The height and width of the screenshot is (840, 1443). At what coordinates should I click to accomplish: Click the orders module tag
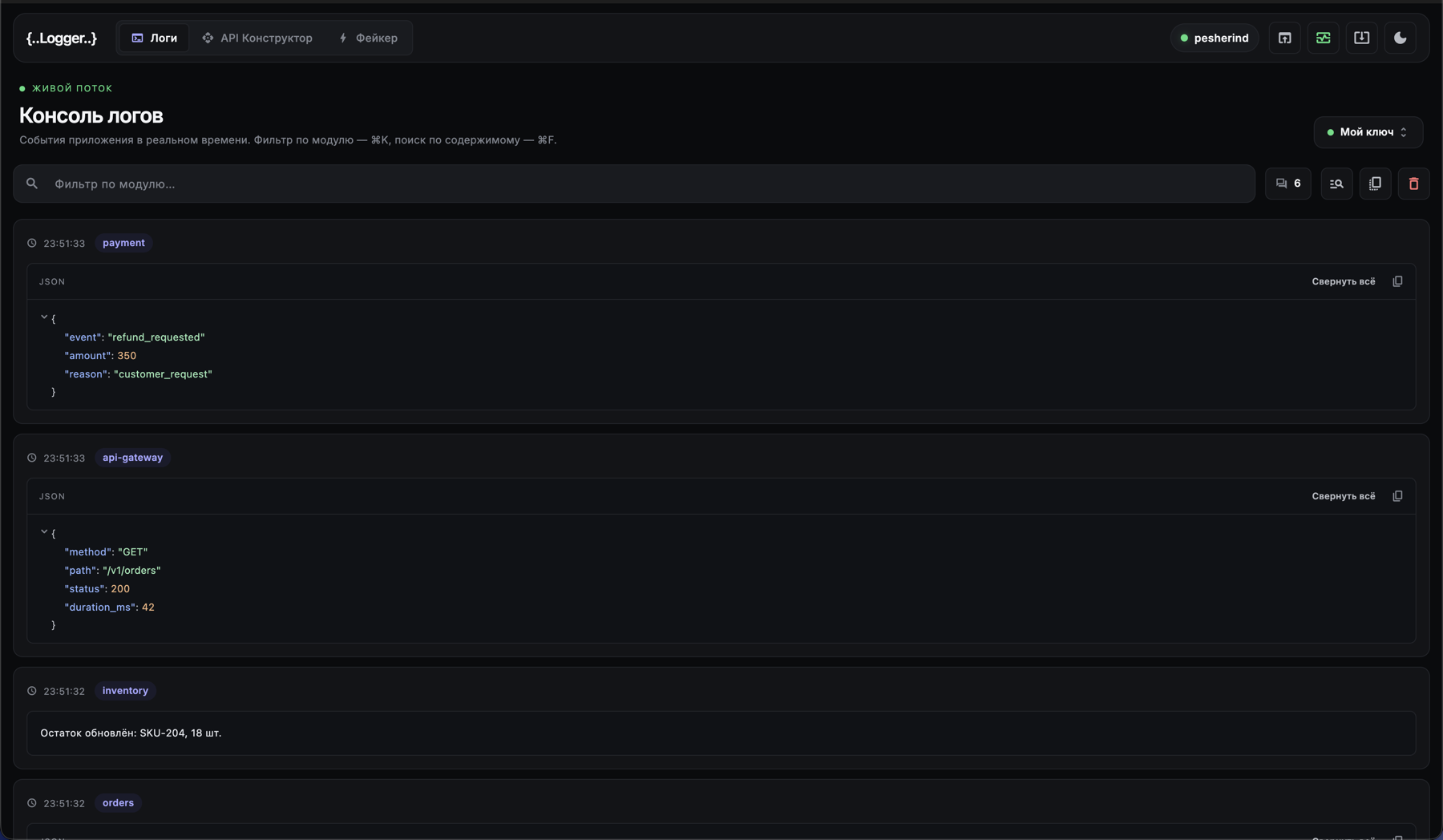tap(118, 803)
